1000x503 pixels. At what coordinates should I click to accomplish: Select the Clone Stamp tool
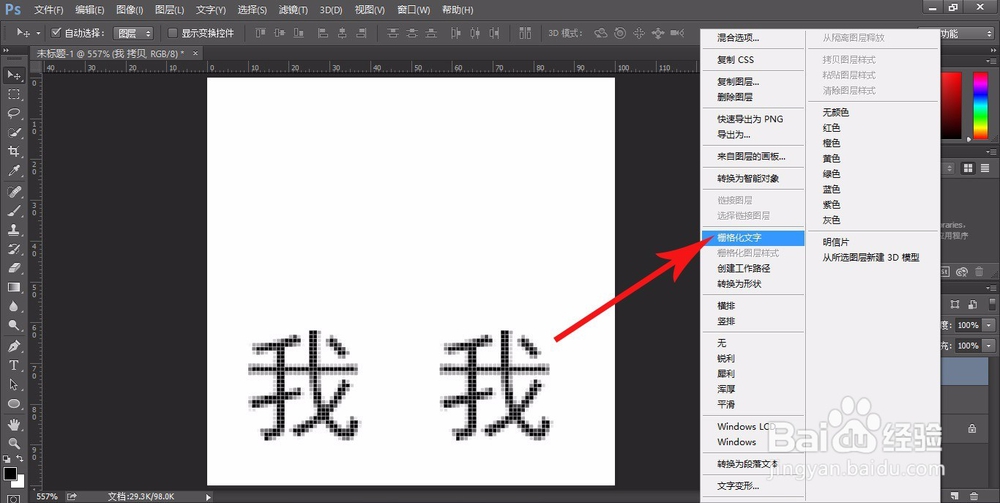pos(14,230)
